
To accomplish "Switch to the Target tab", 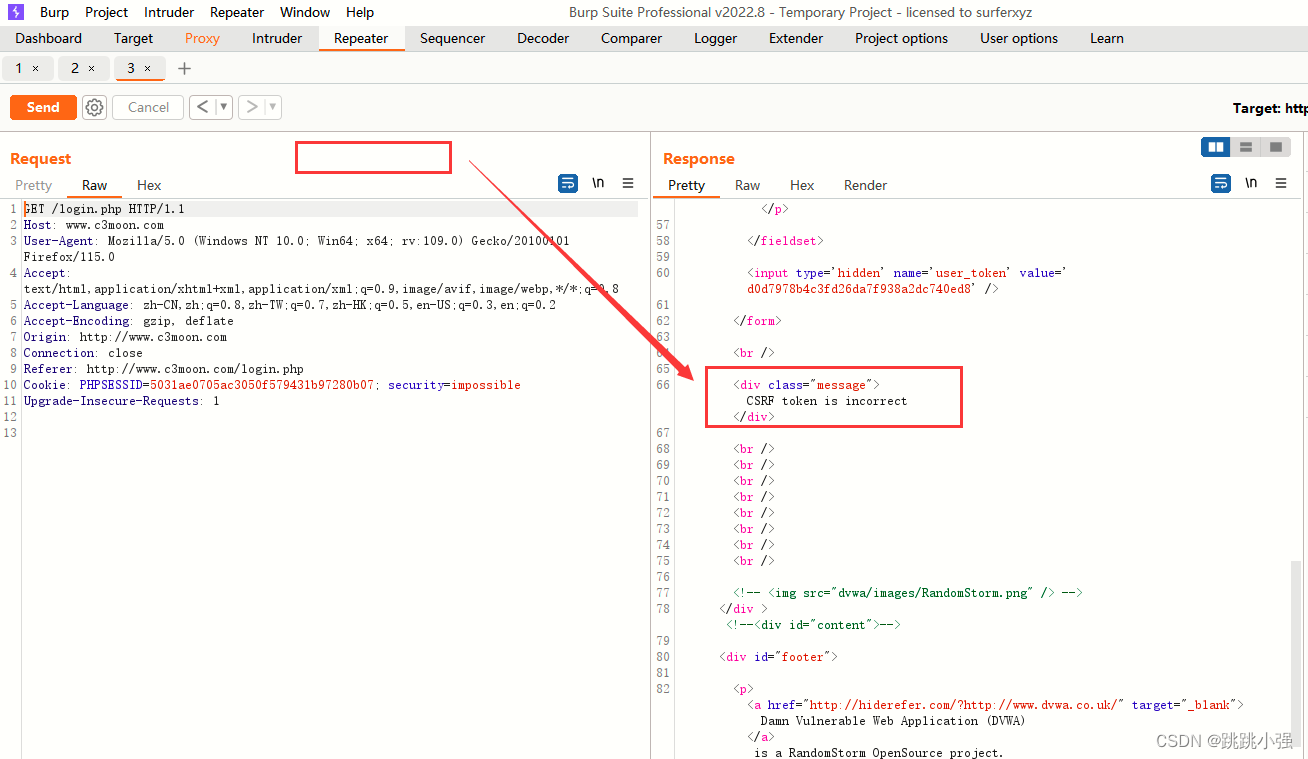I will pyautogui.click(x=134, y=38).
